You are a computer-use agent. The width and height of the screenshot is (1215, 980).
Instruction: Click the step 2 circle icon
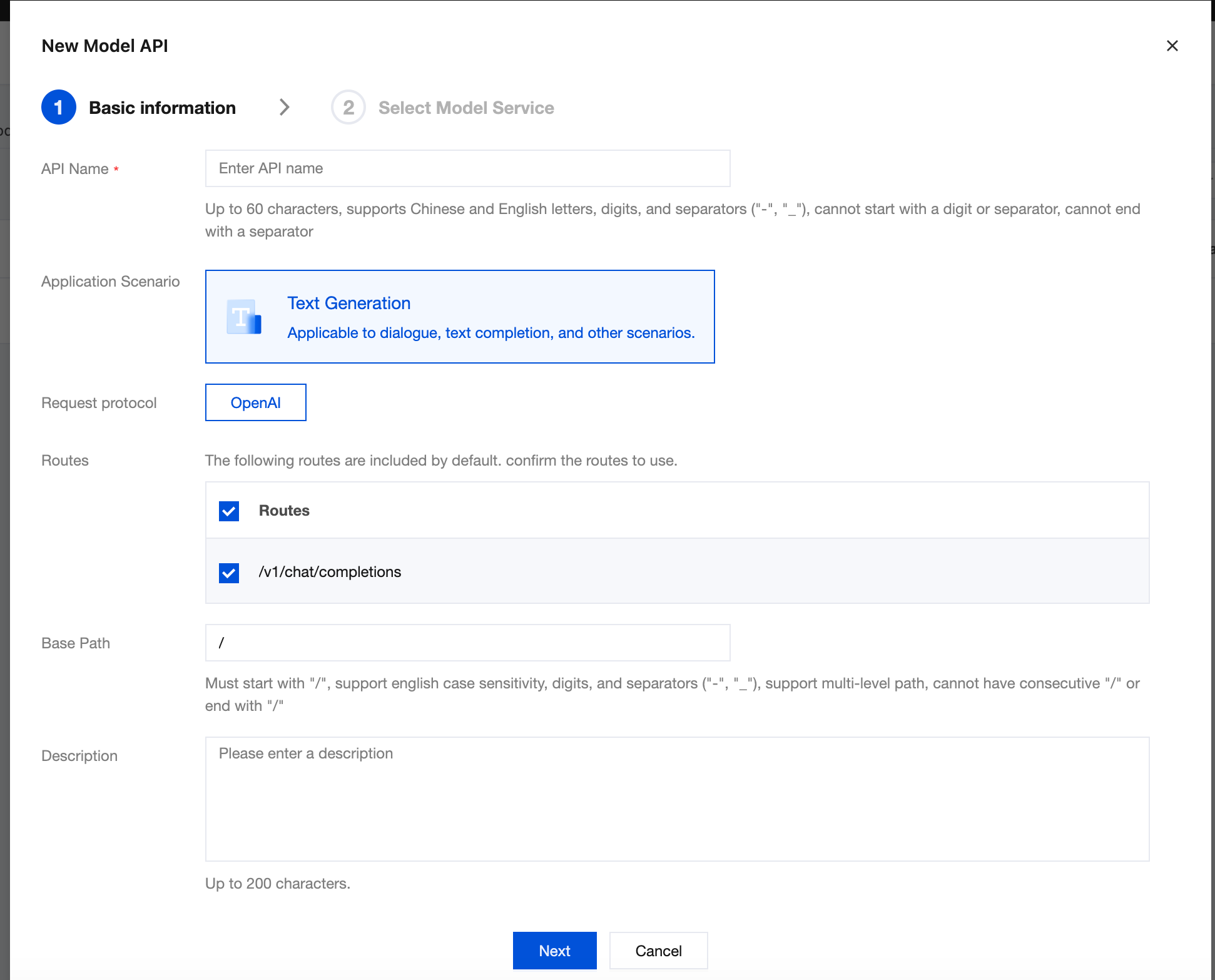(x=348, y=108)
